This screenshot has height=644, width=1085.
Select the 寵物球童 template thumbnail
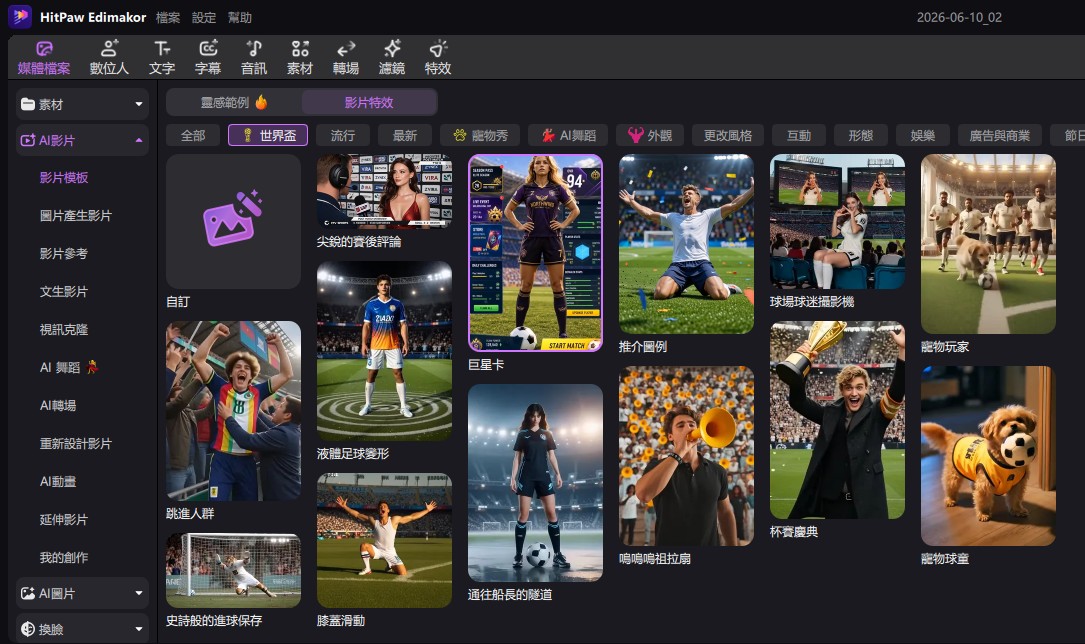click(x=988, y=456)
